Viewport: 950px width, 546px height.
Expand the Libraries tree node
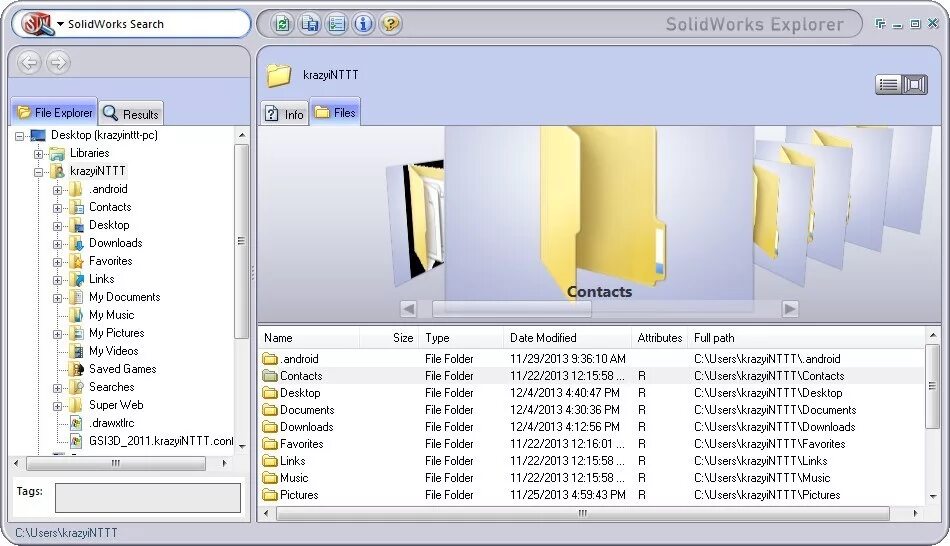[38, 154]
